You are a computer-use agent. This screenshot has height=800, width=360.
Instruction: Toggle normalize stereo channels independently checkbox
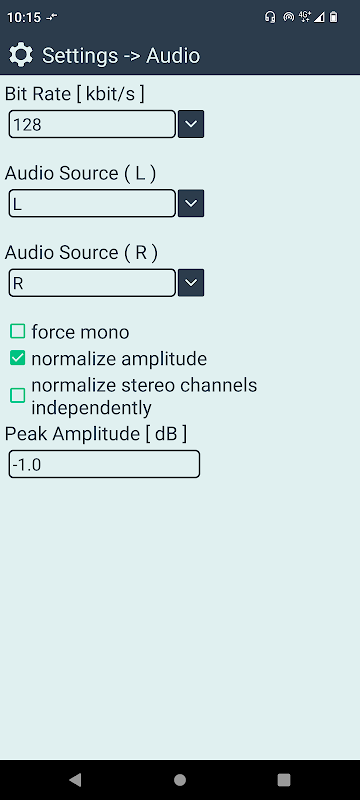tap(18, 395)
